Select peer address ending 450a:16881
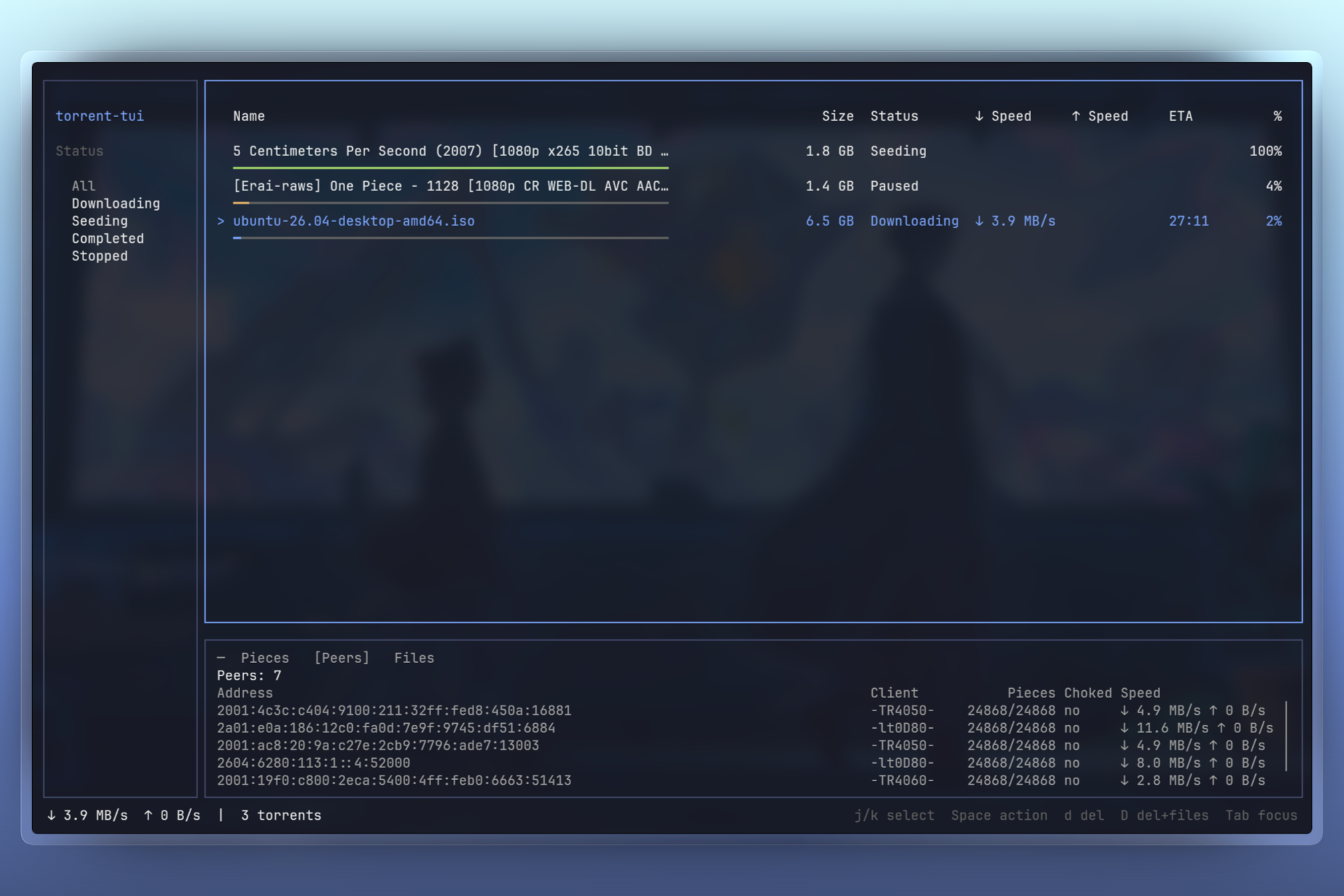1344x896 pixels. point(393,710)
